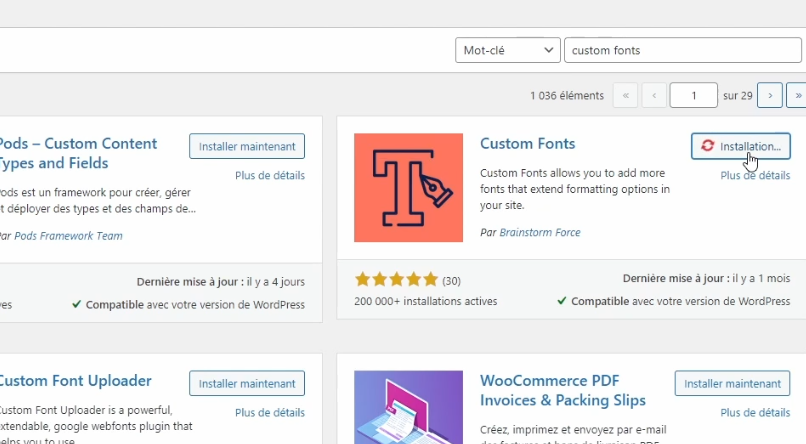Open the Mot-clé search type dropdown

pyautogui.click(x=507, y=50)
